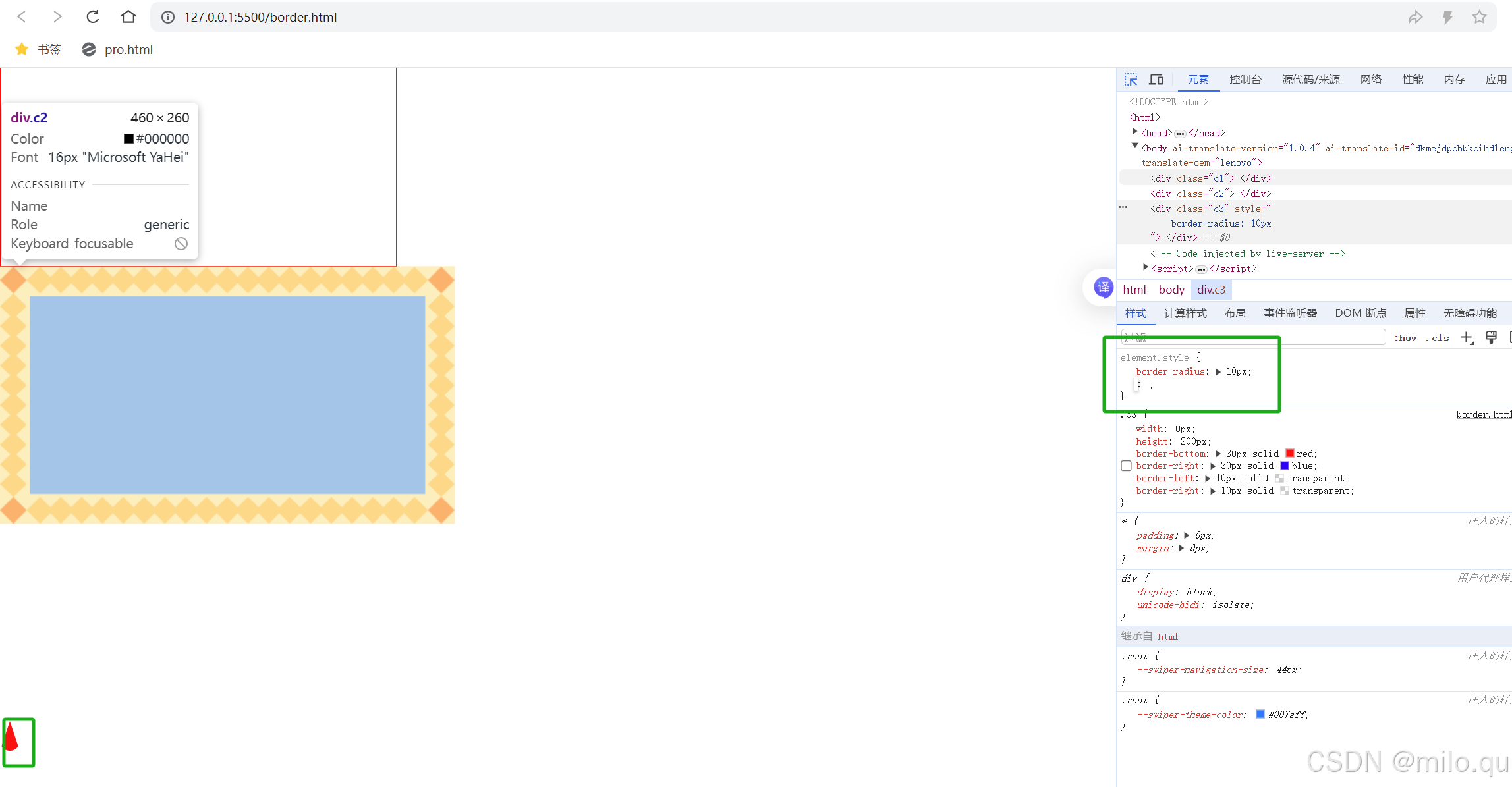The image size is (1512, 787).
Task: Switch to the 源代码/来源 tab
Action: tap(1310, 80)
